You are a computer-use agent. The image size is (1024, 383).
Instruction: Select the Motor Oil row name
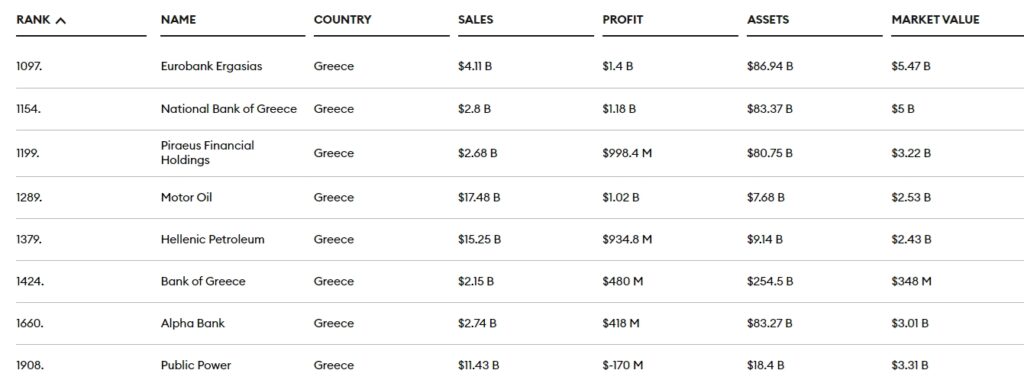coord(186,197)
